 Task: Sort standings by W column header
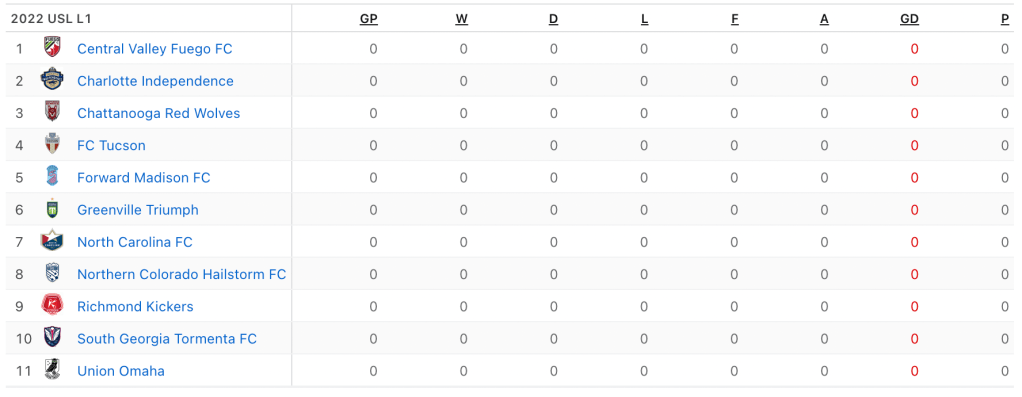(x=461, y=19)
